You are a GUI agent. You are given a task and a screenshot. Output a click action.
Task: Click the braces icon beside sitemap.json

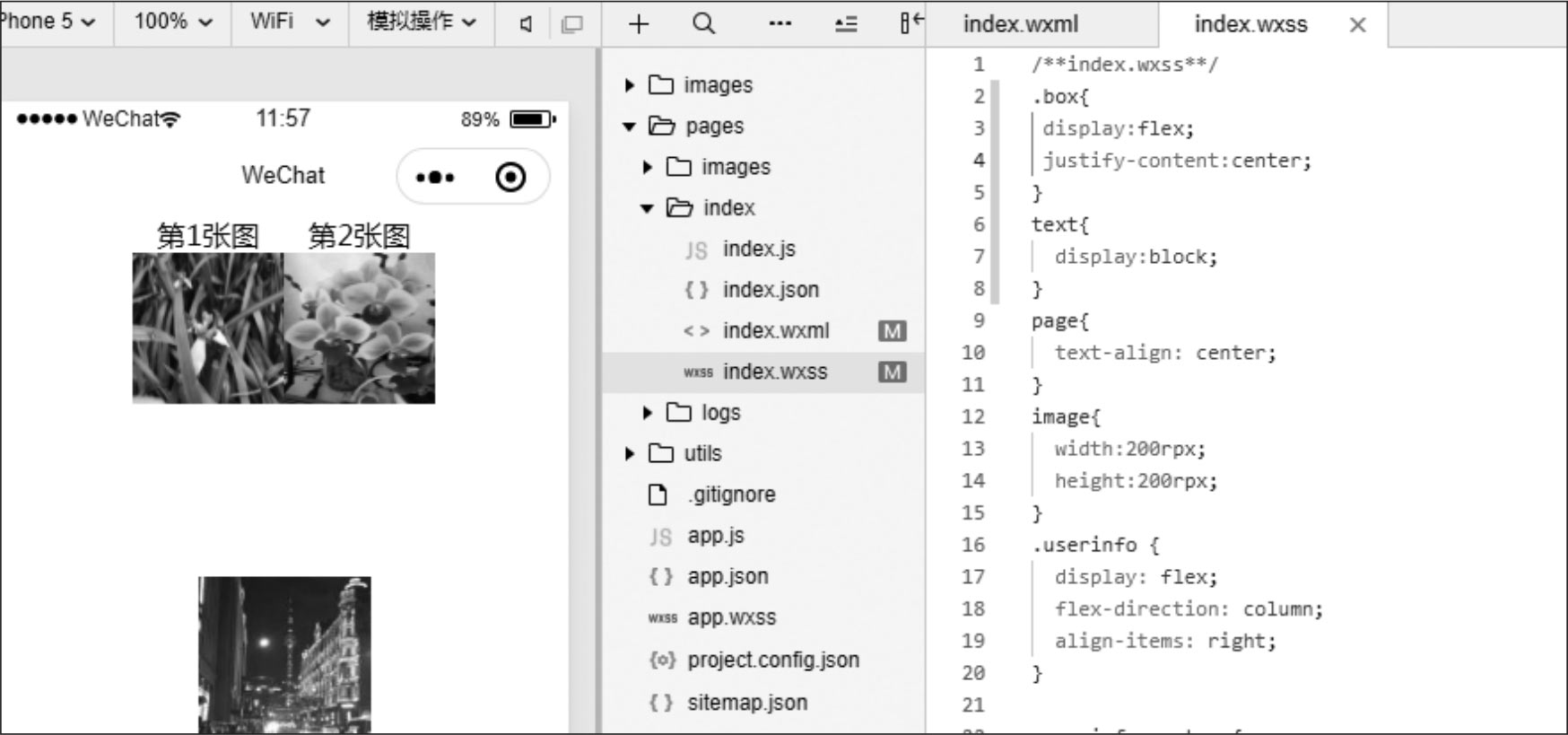point(660,703)
